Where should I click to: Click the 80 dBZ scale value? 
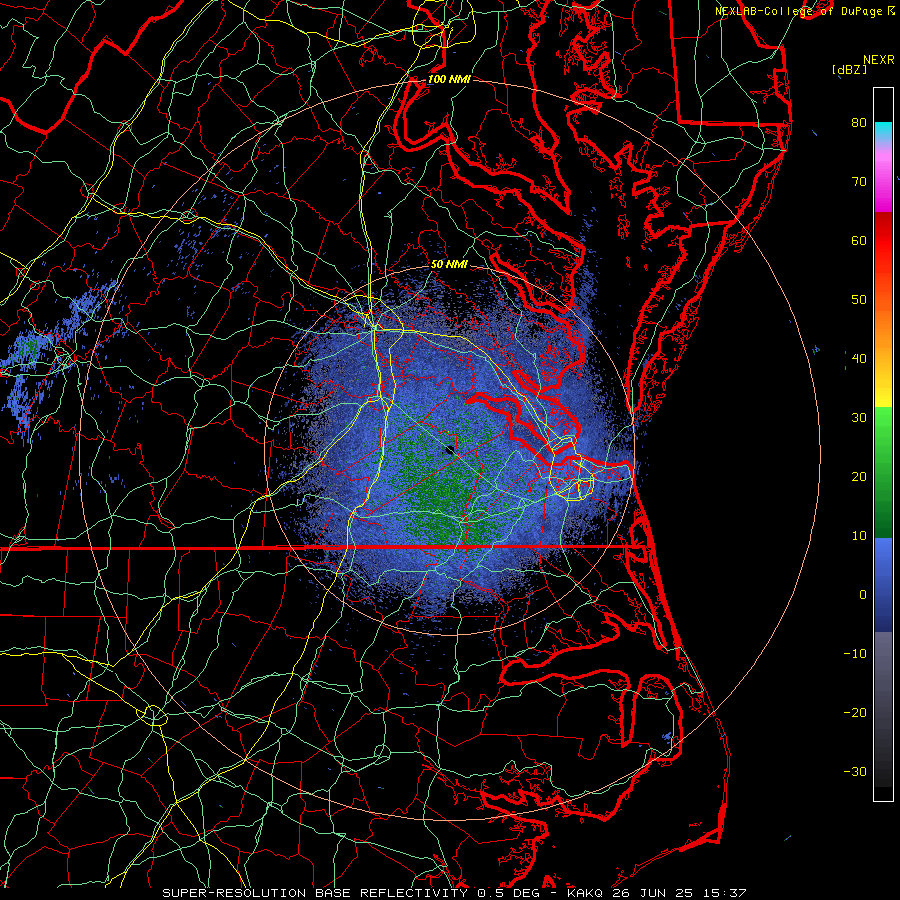point(859,122)
